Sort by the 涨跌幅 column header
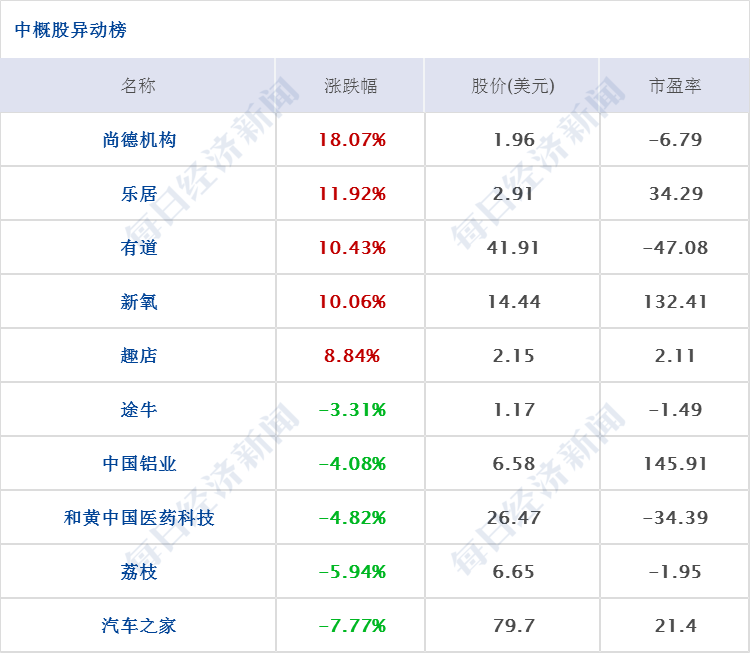 (x=351, y=86)
